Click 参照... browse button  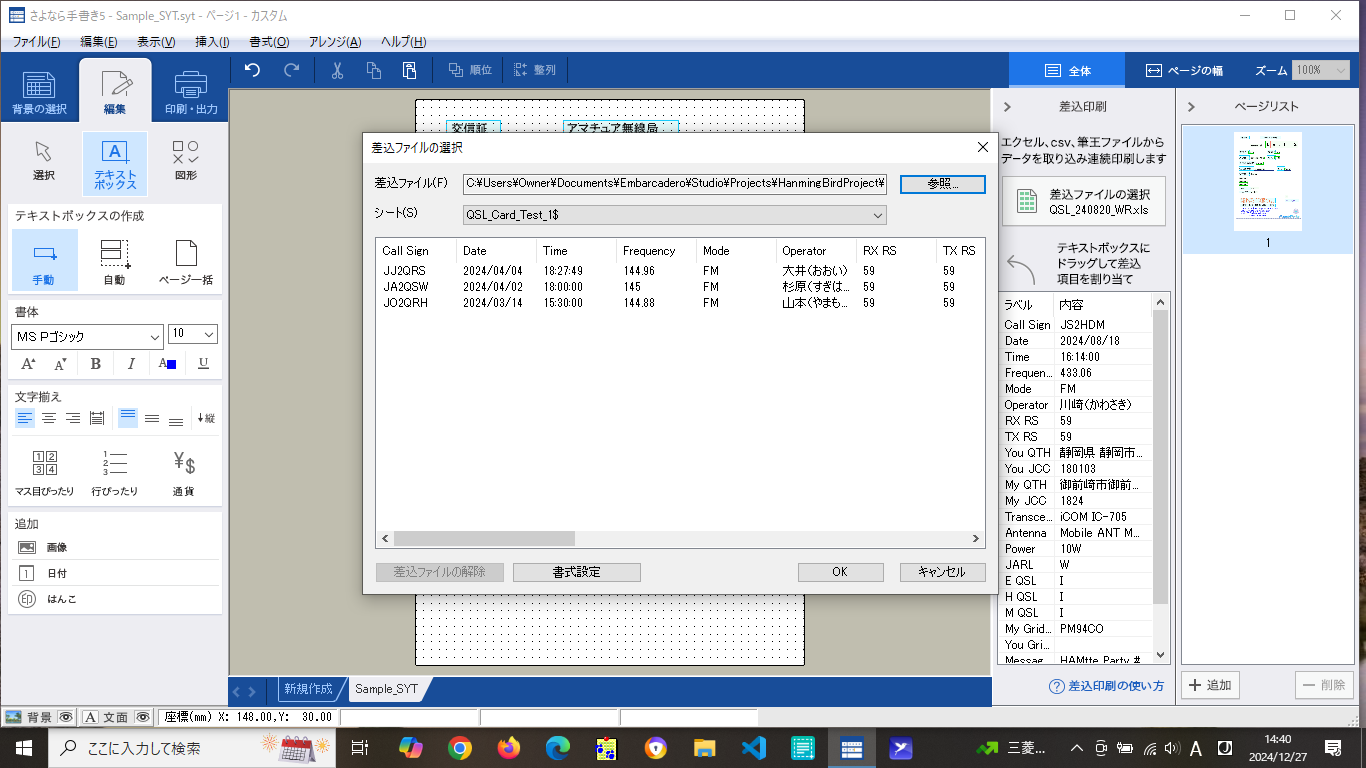(x=943, y=184)
